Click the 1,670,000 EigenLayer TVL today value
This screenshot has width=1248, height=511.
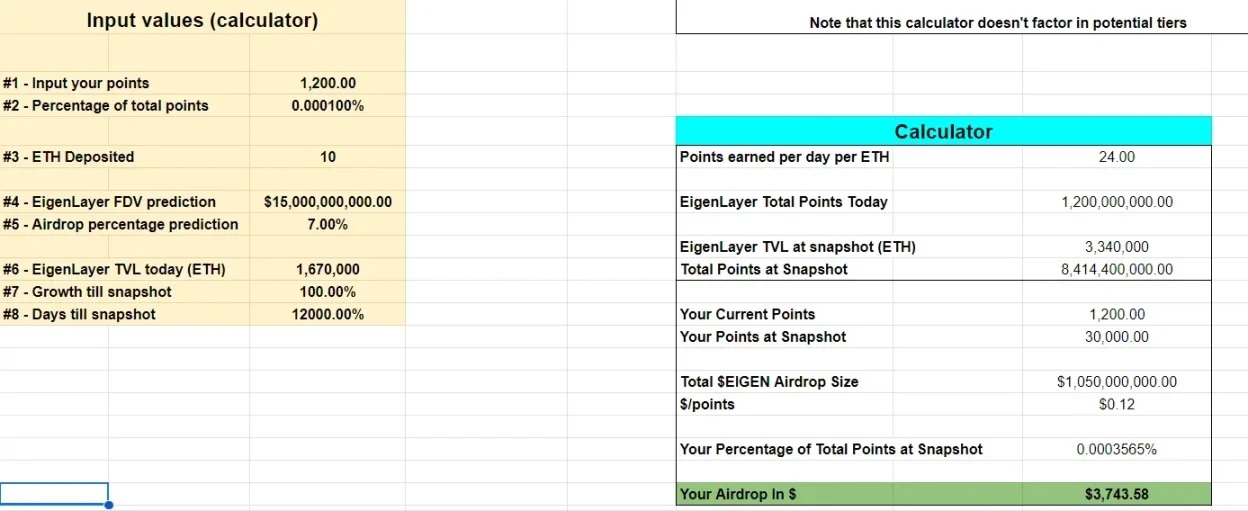tap(327, 269)
